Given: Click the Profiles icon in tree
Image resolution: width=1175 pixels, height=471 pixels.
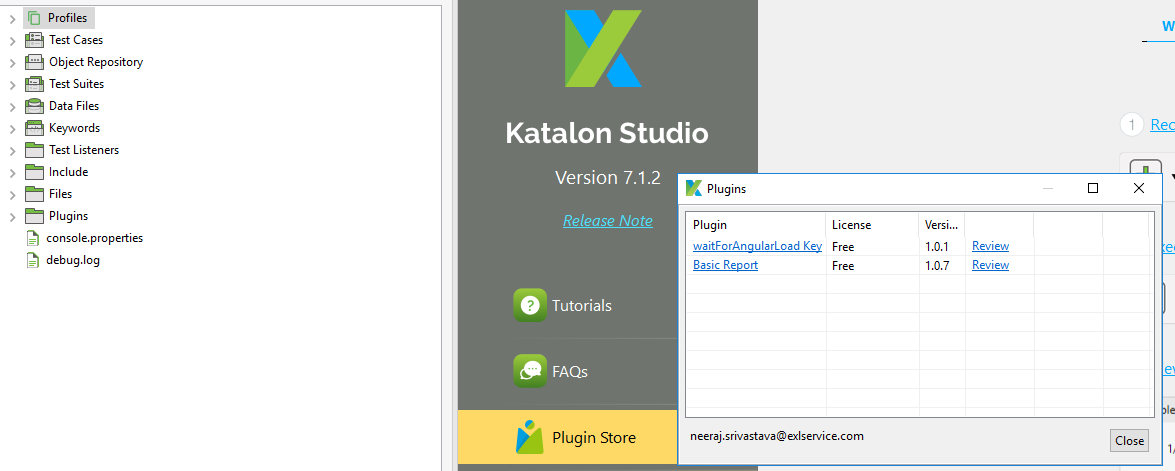Looking at the screenshot, I should [34, 18].
